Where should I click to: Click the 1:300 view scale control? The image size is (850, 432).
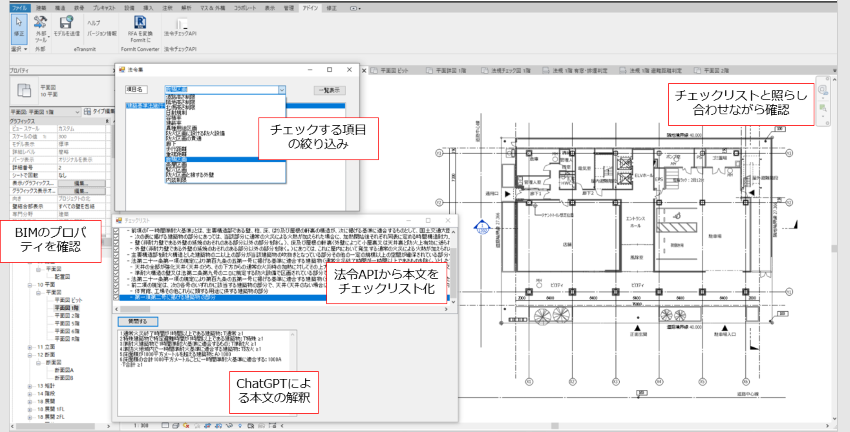pos(141,426)
